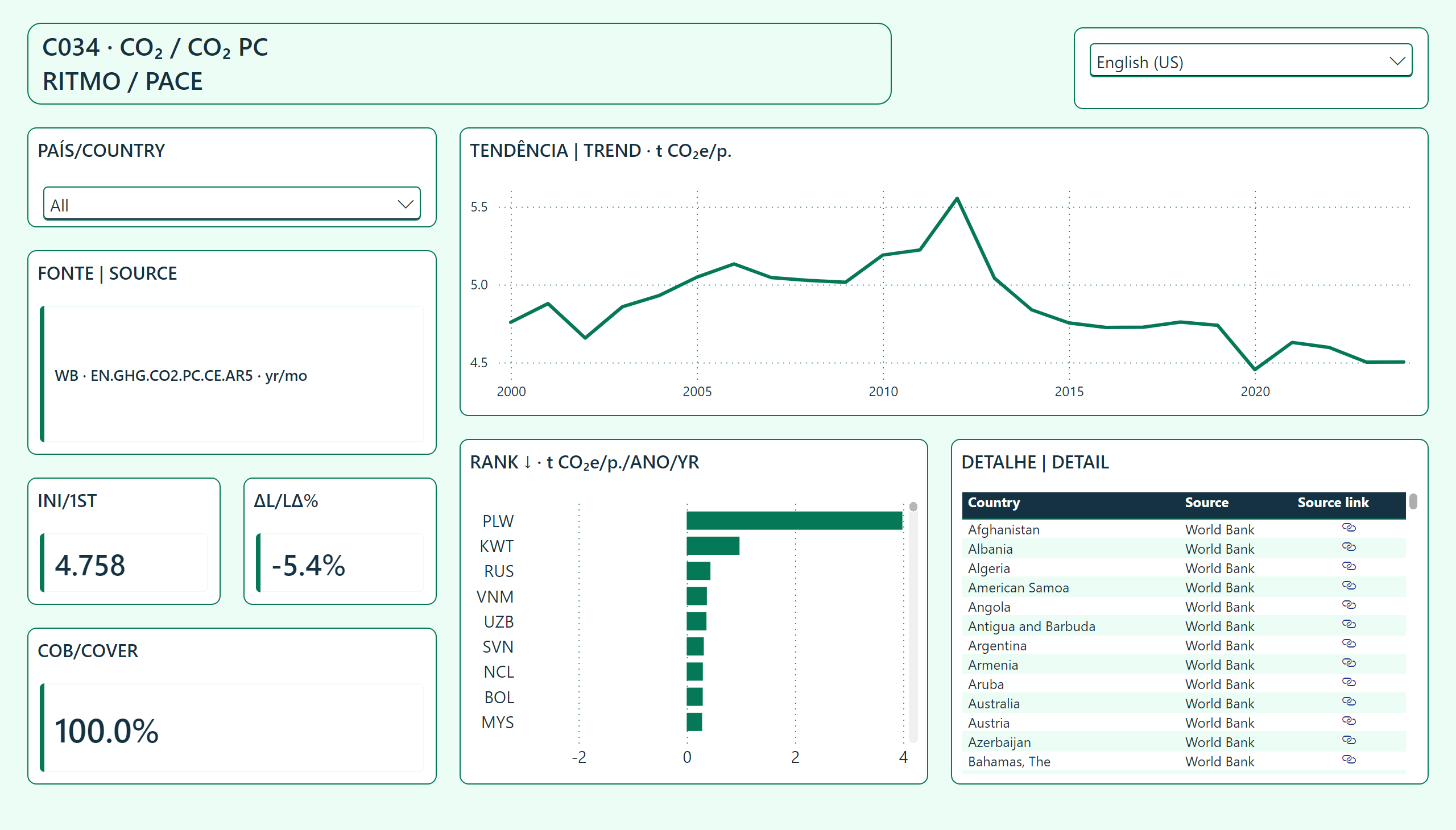Select the Angola country cell
1456x830 pixels.
(x=989, y=608)
